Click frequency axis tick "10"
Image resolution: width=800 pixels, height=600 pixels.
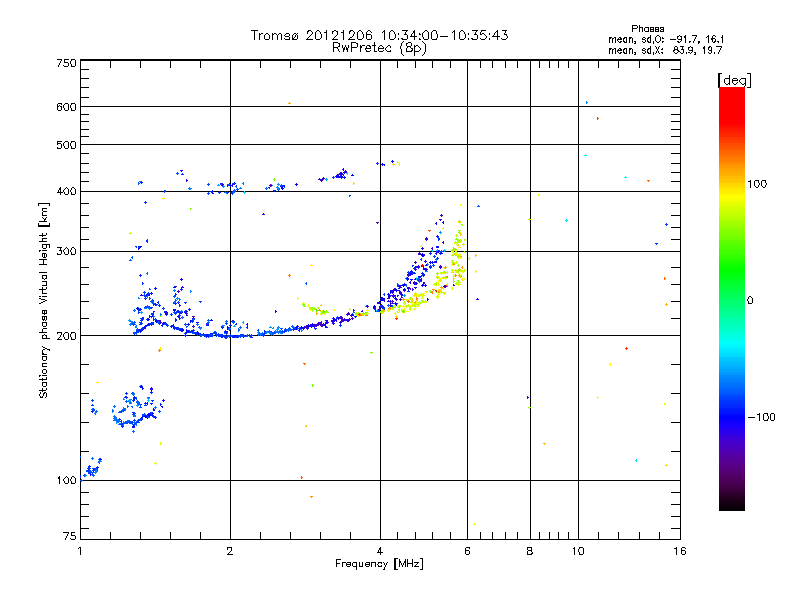point(578,551)
